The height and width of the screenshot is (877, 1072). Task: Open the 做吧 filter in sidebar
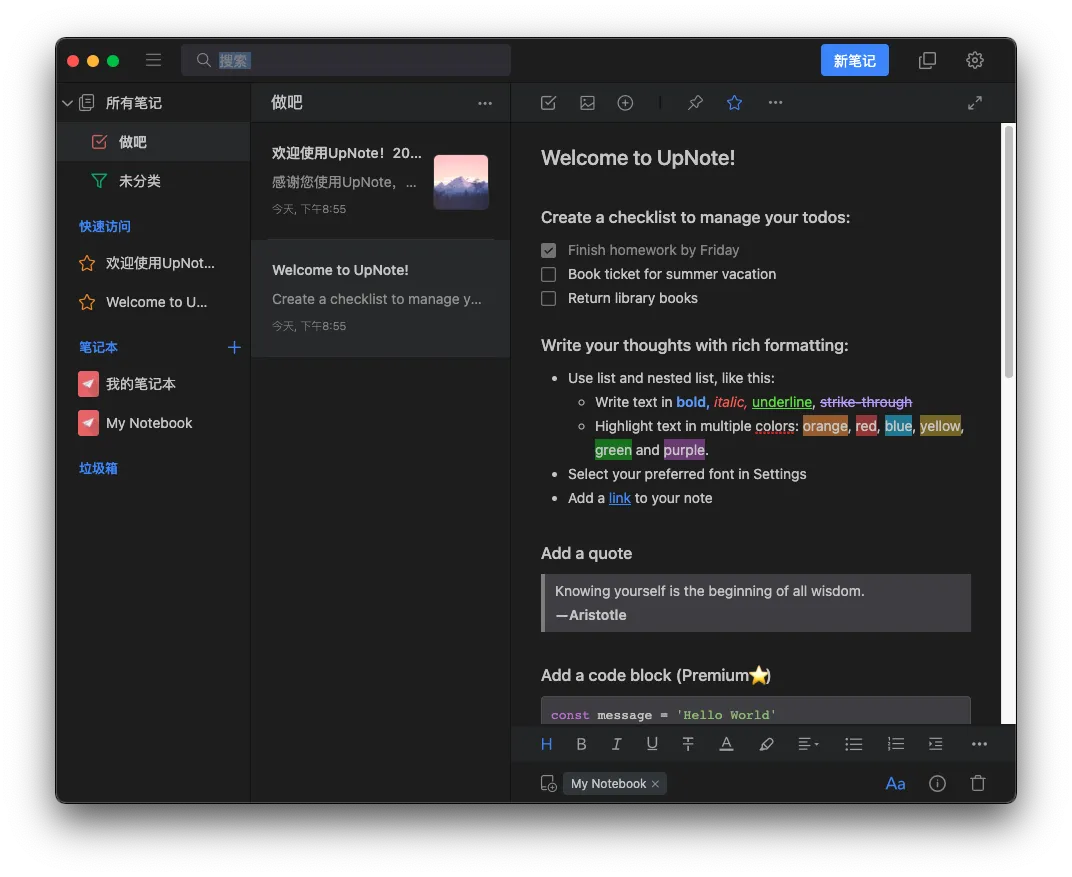153,142
